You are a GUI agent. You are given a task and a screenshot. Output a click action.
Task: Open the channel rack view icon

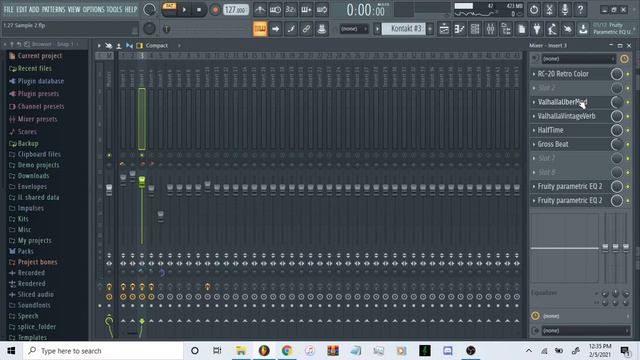click(475, 29)
